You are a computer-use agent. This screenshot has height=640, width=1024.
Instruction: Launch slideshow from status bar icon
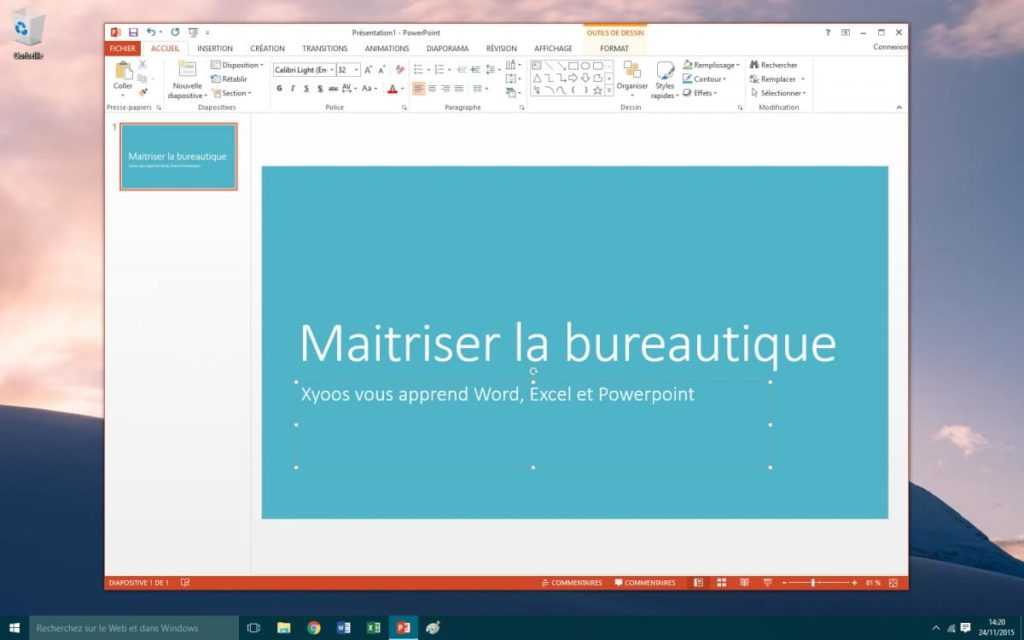767,583
